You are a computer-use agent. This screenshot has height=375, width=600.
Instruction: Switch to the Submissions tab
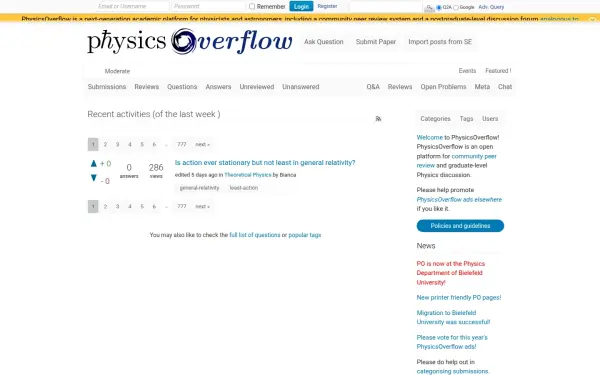click(107, 87)
